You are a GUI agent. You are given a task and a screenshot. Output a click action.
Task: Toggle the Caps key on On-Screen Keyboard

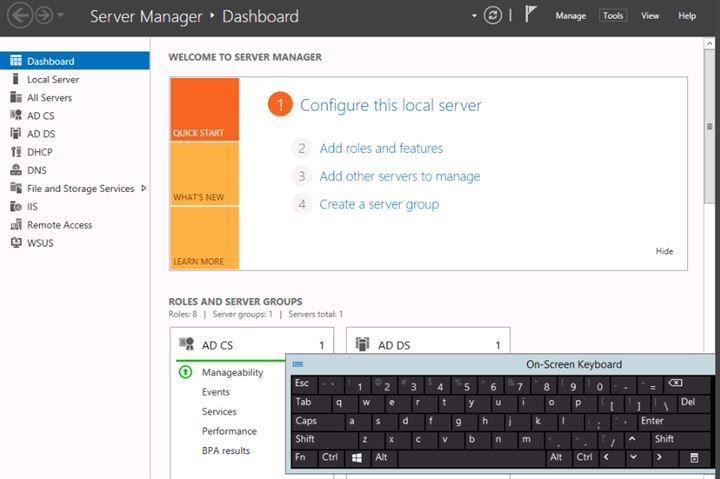(306, 421)
